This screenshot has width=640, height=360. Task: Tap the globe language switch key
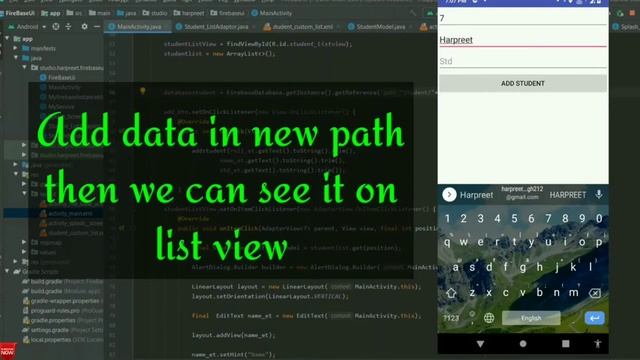pos(489,318)
